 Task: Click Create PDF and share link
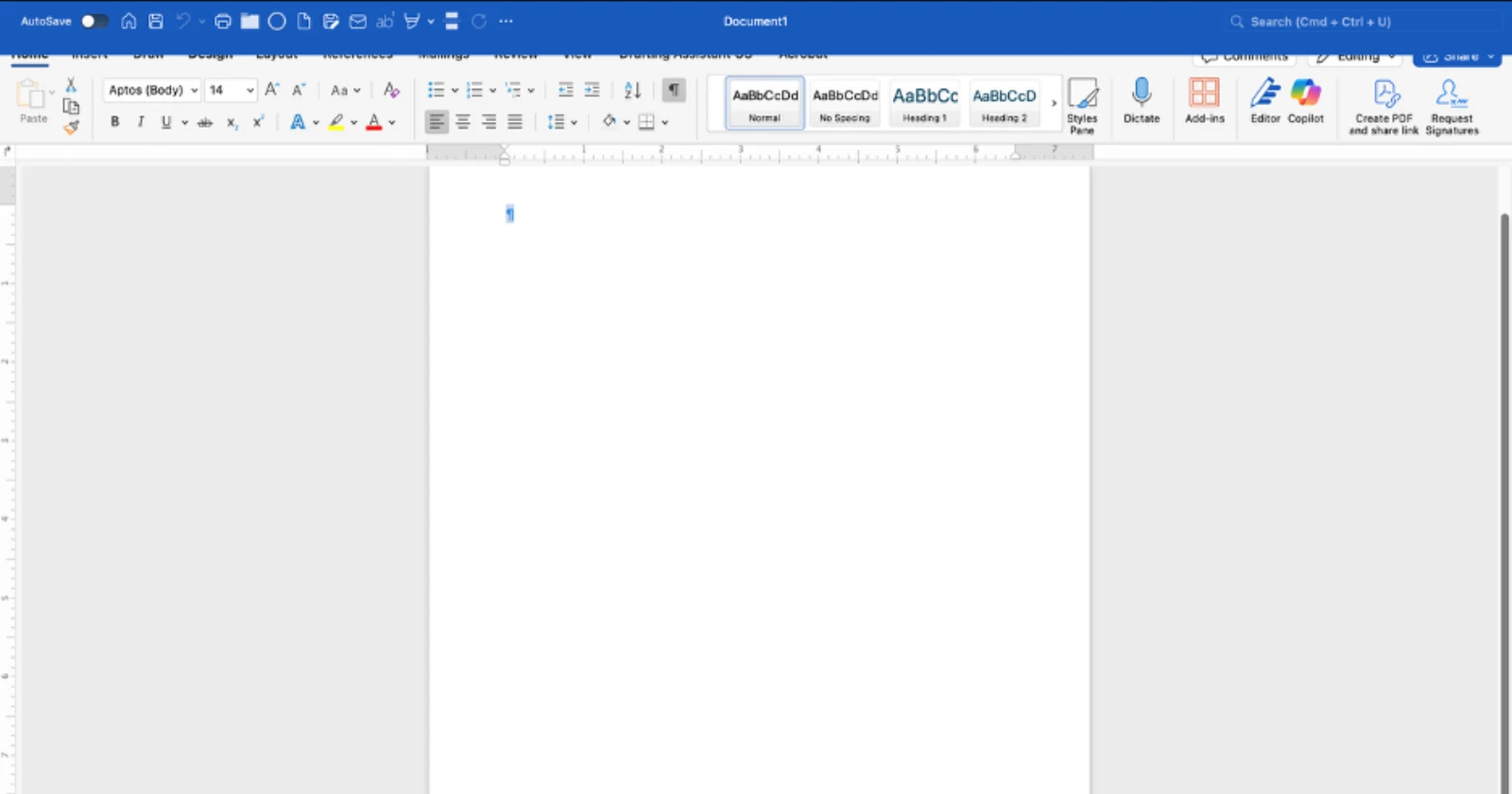click(1383, 106)
